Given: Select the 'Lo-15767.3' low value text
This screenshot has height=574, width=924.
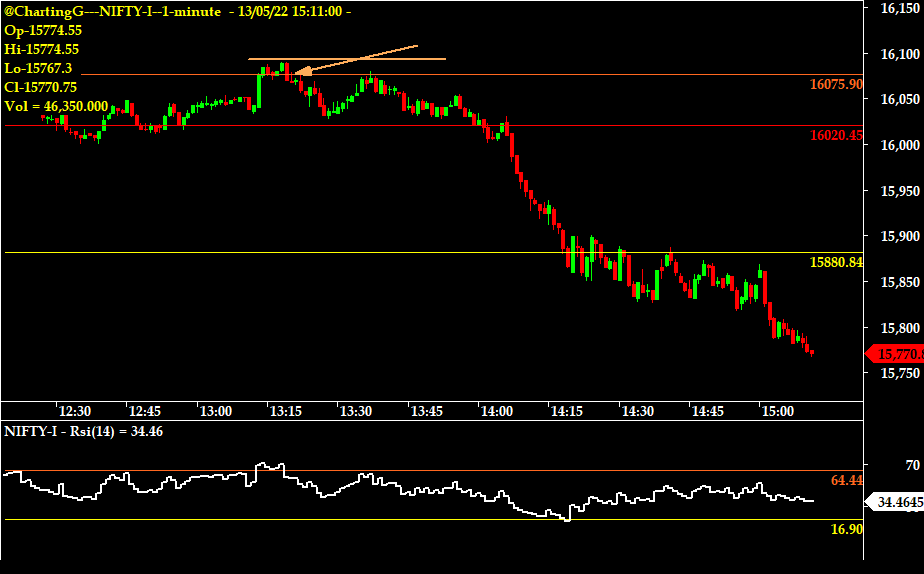Looking at the screenshot, I should click(x=38, y=68).
